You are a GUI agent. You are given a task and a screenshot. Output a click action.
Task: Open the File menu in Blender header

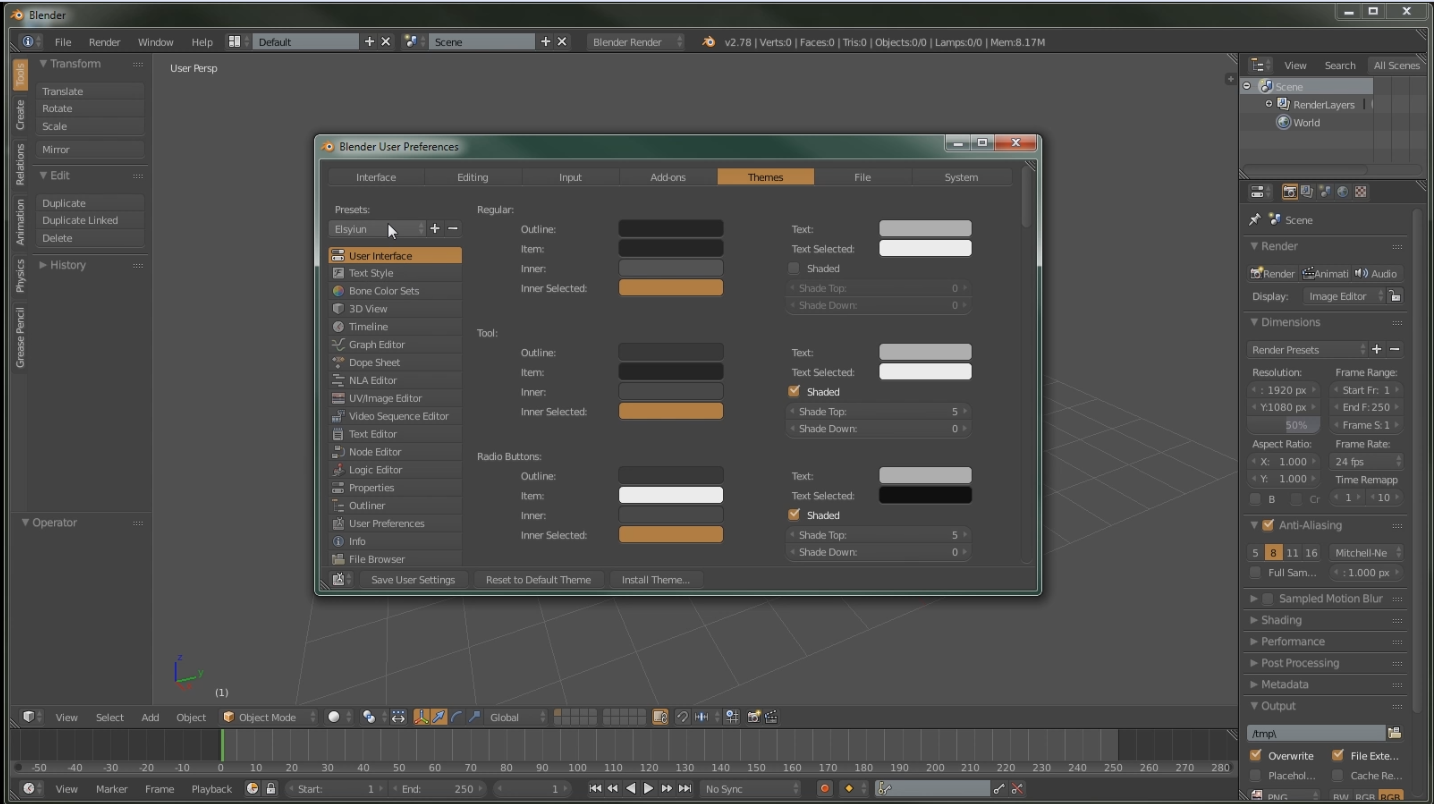pos(63,42)
